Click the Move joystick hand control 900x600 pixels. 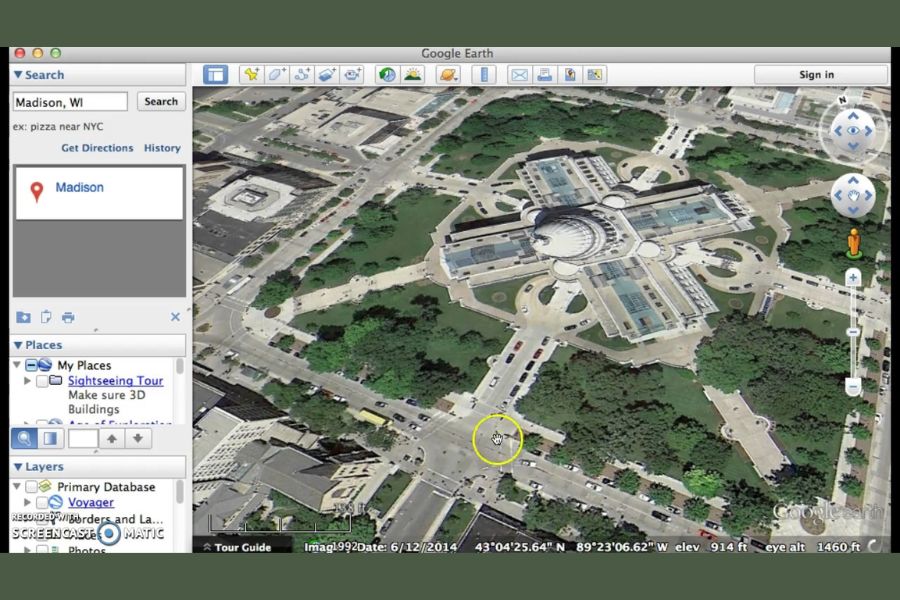point(854,196)
